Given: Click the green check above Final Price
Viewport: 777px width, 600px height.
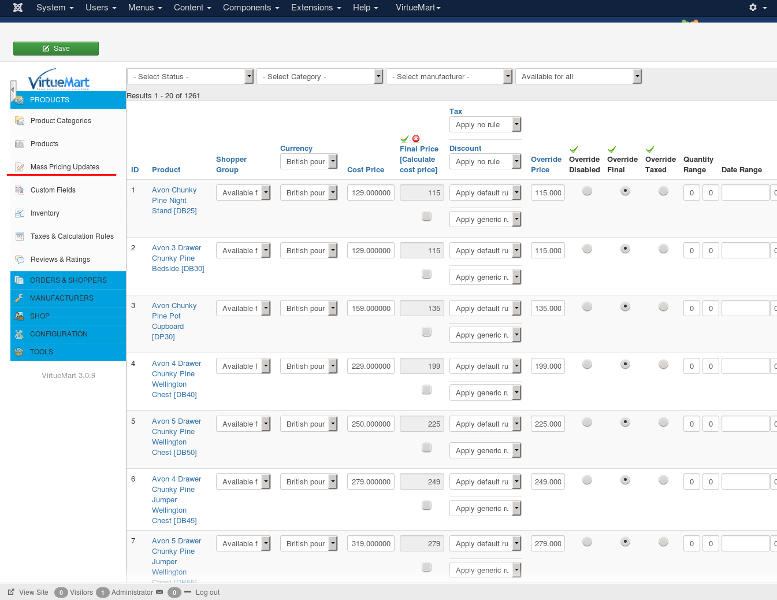Looking at the screenshot, I should [x=404, y=139].
